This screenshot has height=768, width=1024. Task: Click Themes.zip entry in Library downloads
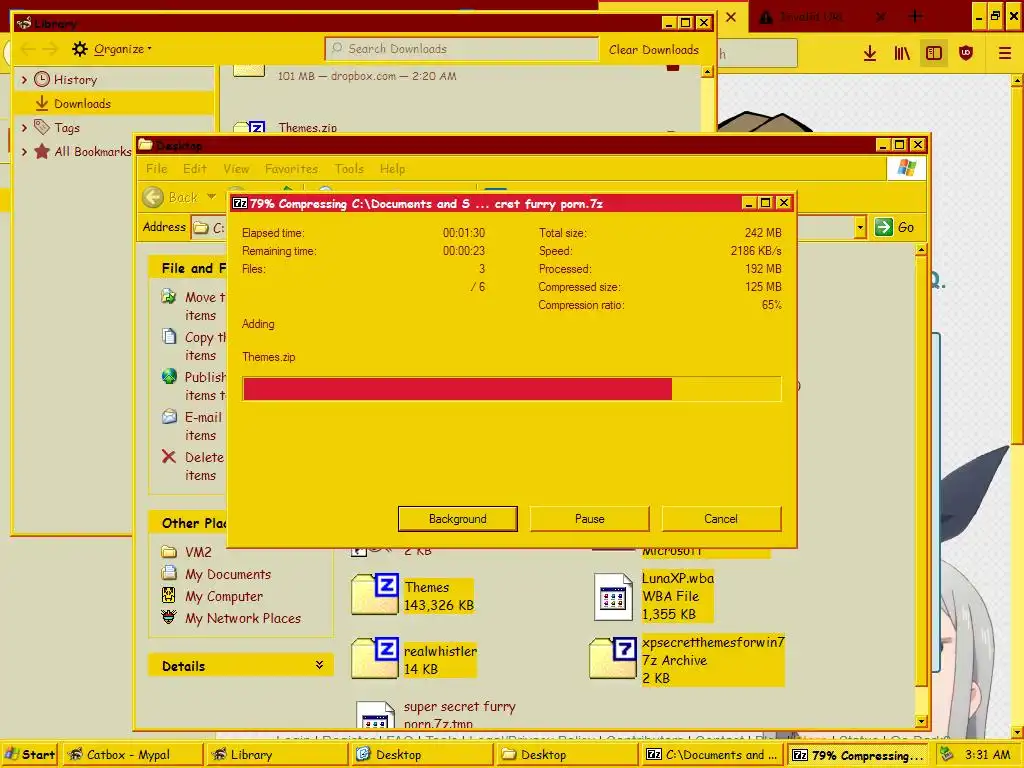point(307,128)
